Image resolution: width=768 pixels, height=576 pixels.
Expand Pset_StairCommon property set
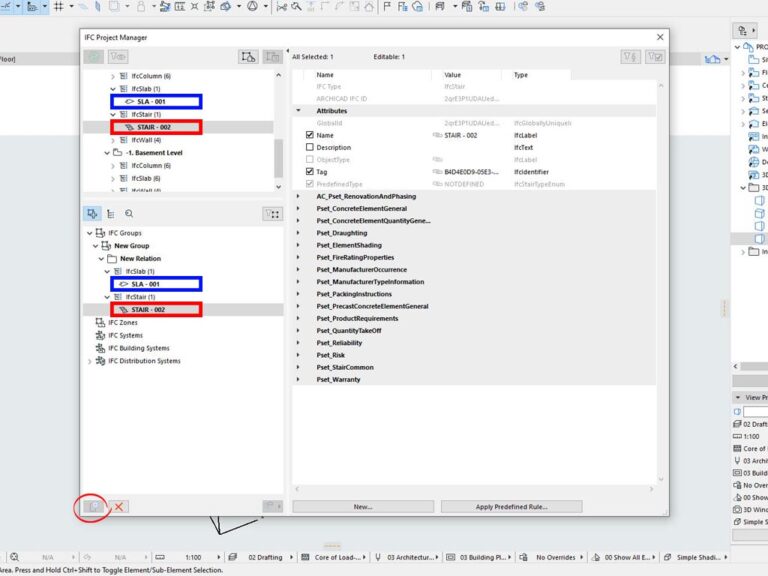[x=298, y=367]
